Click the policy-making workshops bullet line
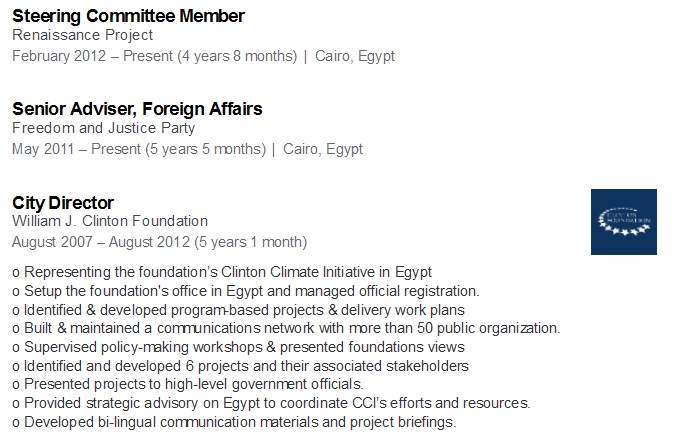The image size is (675, 440). click(x=238, y=347)
